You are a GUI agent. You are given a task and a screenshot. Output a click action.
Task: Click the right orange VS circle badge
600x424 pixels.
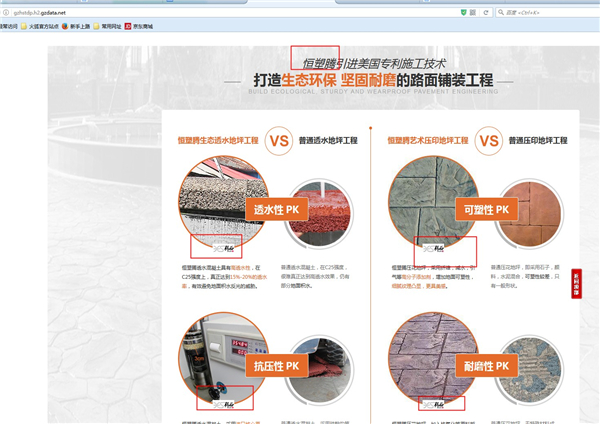(x=488, y=141)
